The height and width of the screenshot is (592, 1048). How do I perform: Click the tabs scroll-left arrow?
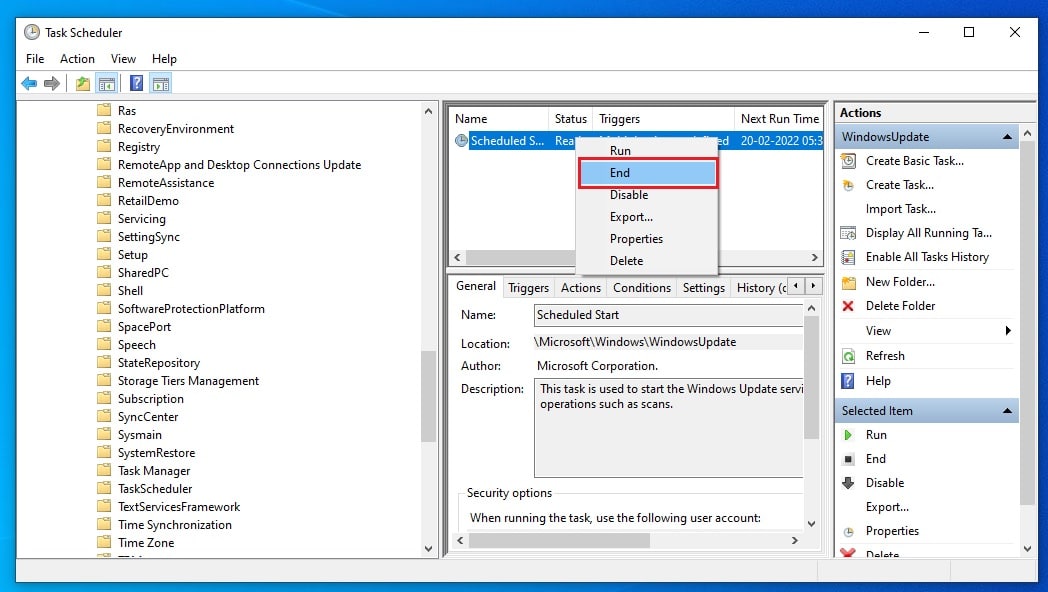795,286
